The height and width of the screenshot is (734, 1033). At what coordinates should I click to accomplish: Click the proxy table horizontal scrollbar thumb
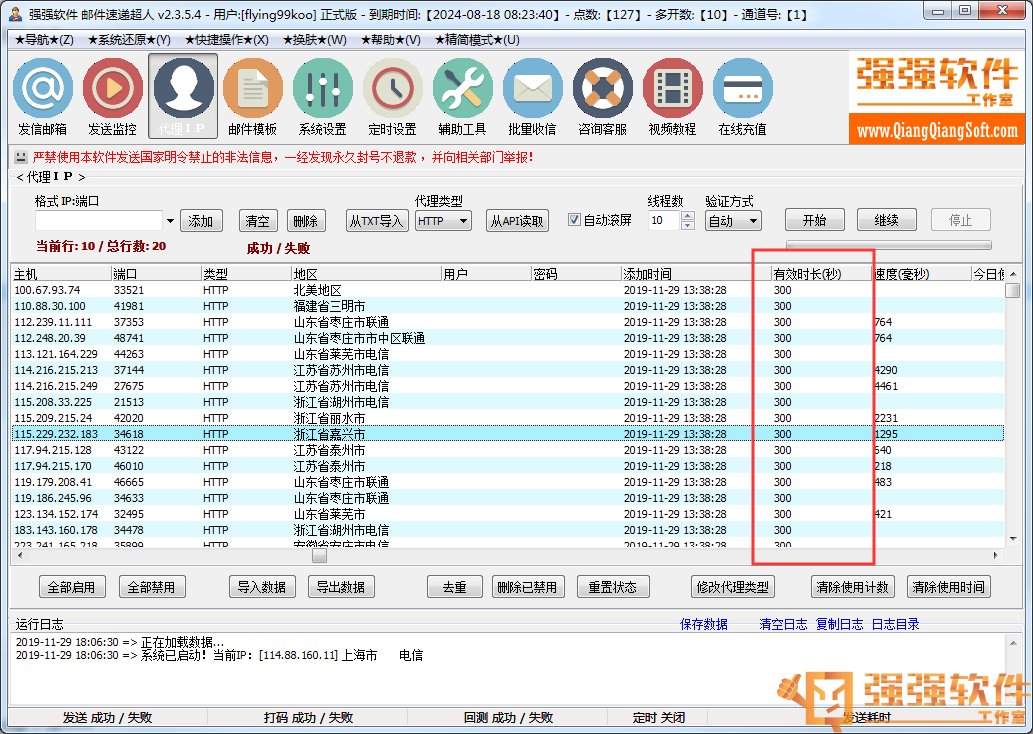(x=320, y=555)
